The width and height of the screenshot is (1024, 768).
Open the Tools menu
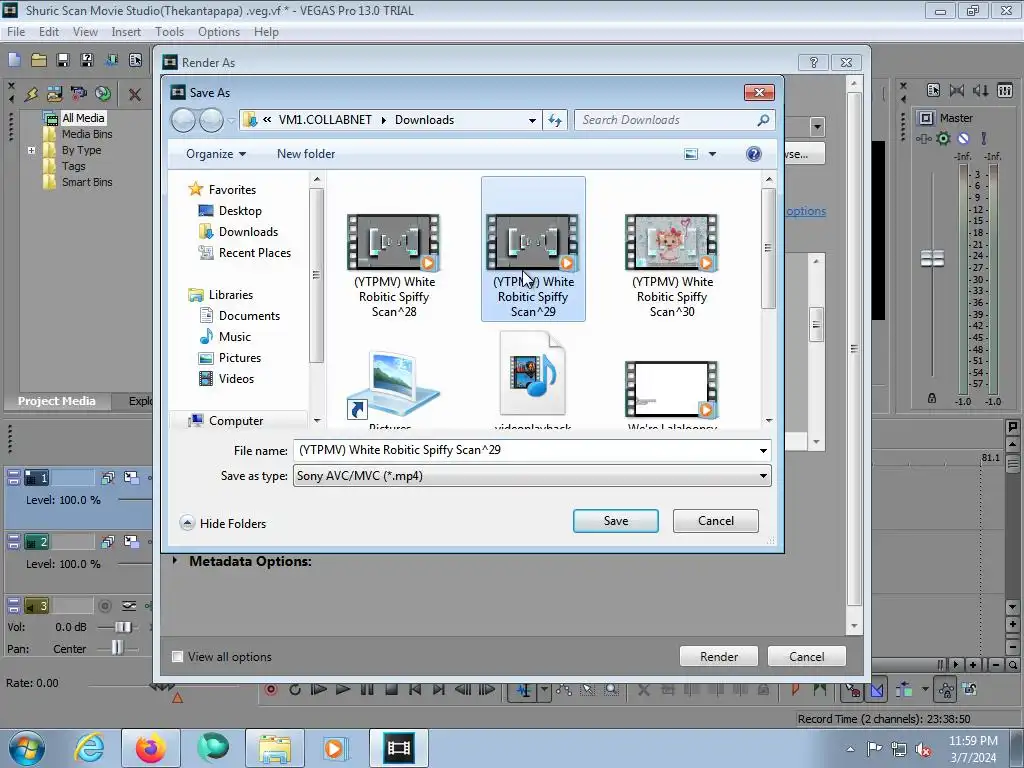tap(169, 32)
